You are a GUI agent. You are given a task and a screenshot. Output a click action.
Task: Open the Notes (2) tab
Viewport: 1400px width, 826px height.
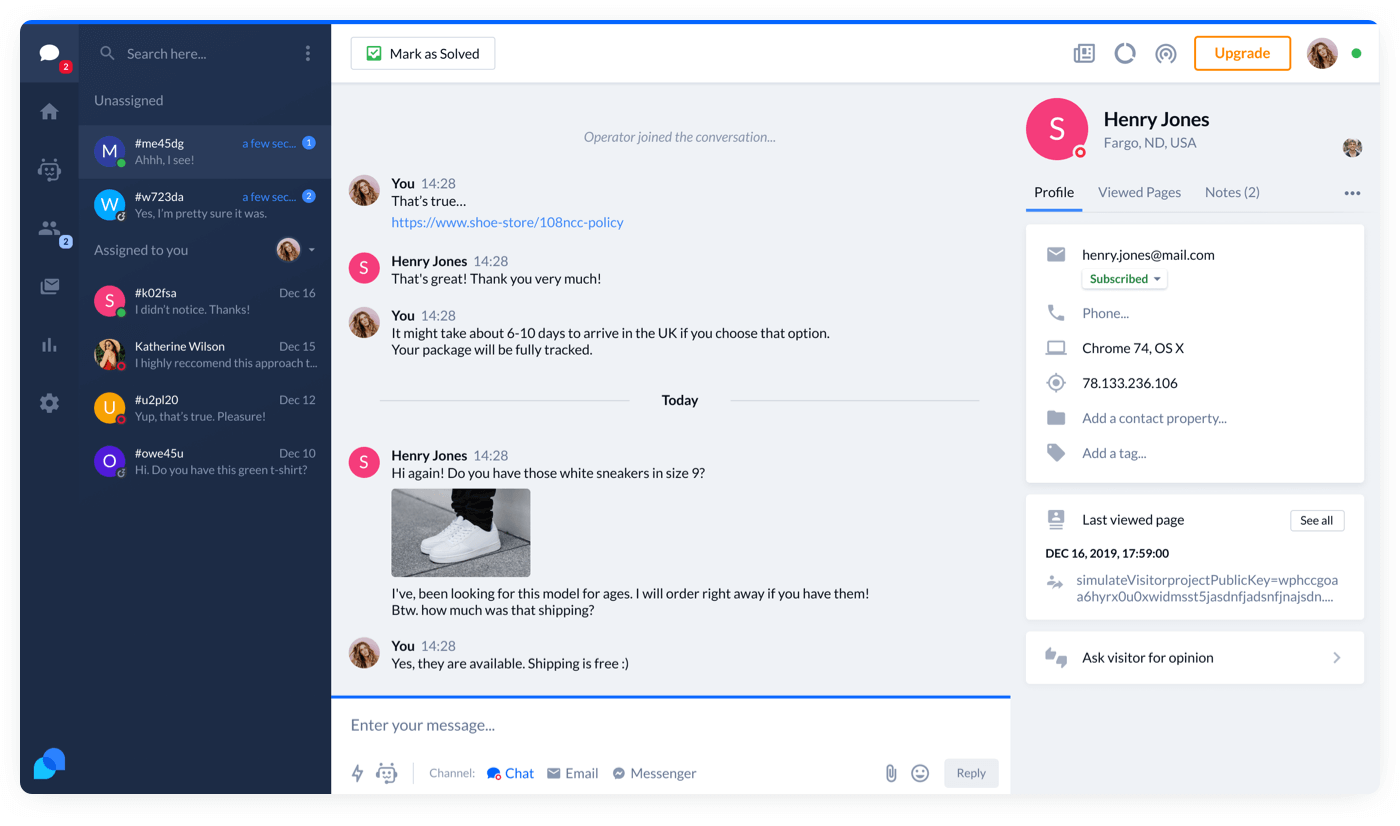coord(1231,192)
